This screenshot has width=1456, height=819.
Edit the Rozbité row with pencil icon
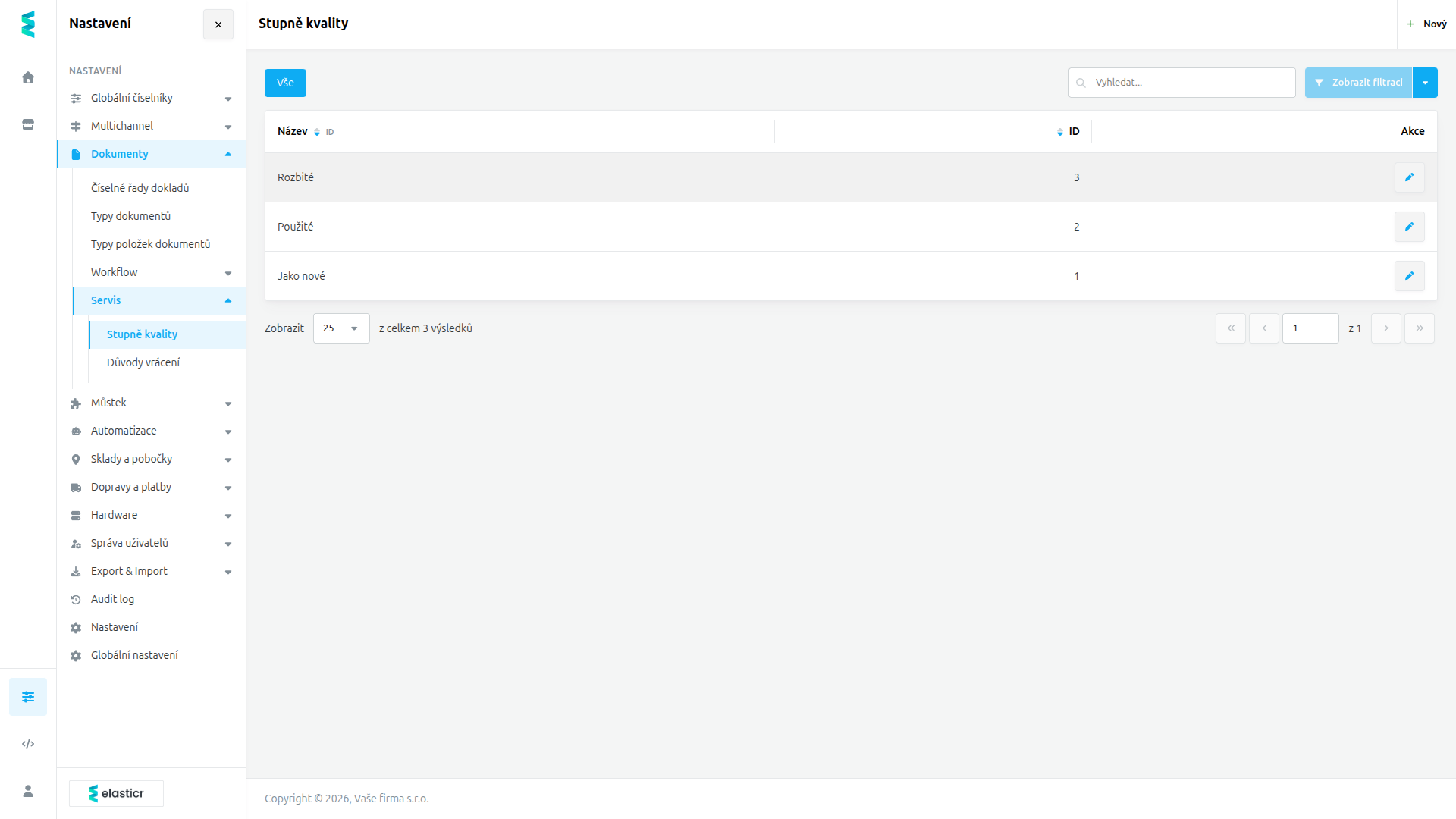1409,177
